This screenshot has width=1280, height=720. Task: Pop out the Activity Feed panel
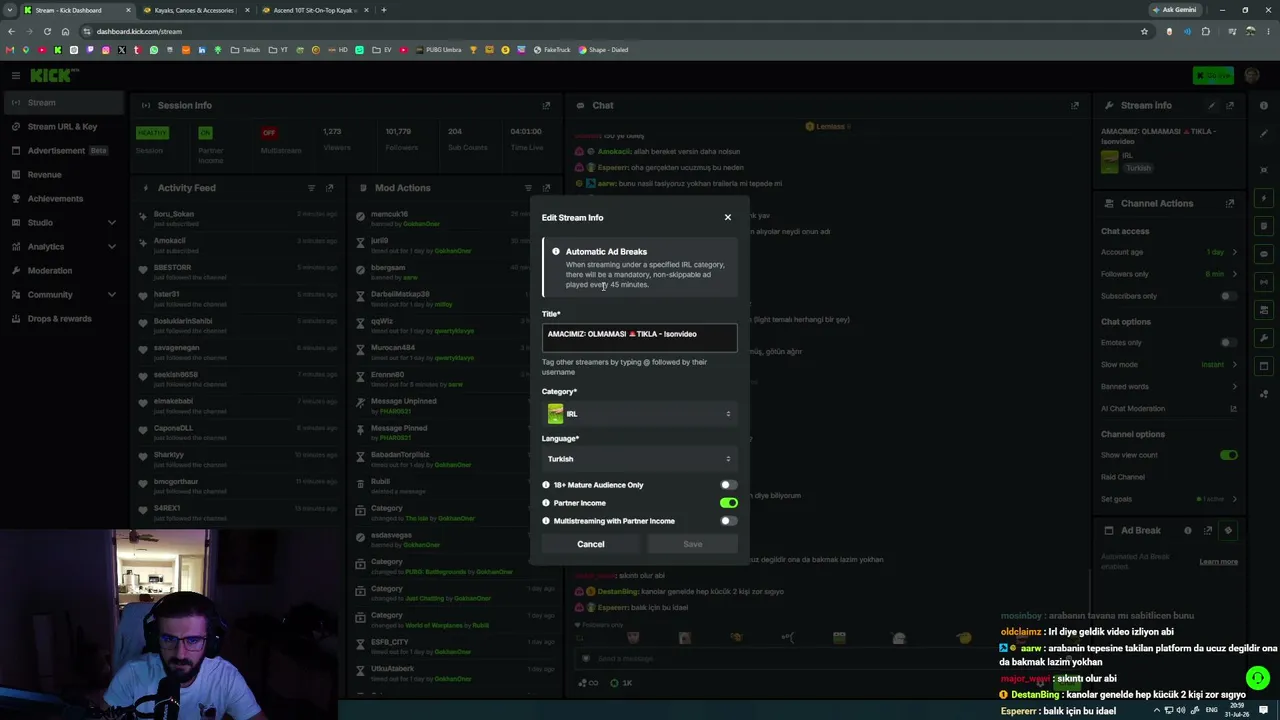(x=329, y=188)
